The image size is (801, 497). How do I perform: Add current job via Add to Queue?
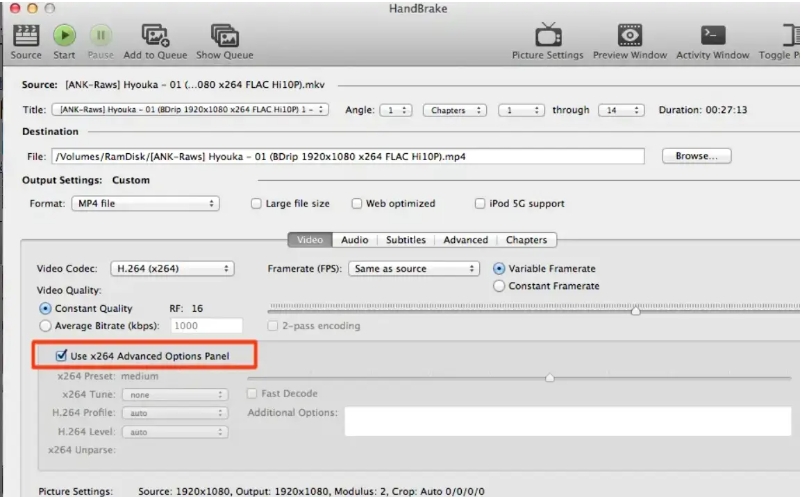coord(155,35)
